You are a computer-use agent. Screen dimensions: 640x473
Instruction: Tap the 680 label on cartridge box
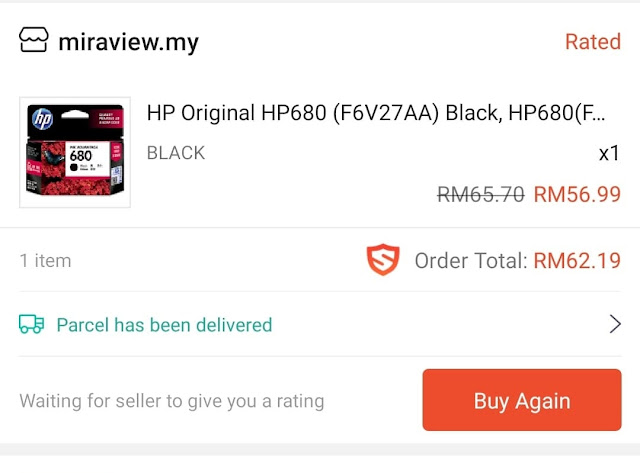click(80, 156)
